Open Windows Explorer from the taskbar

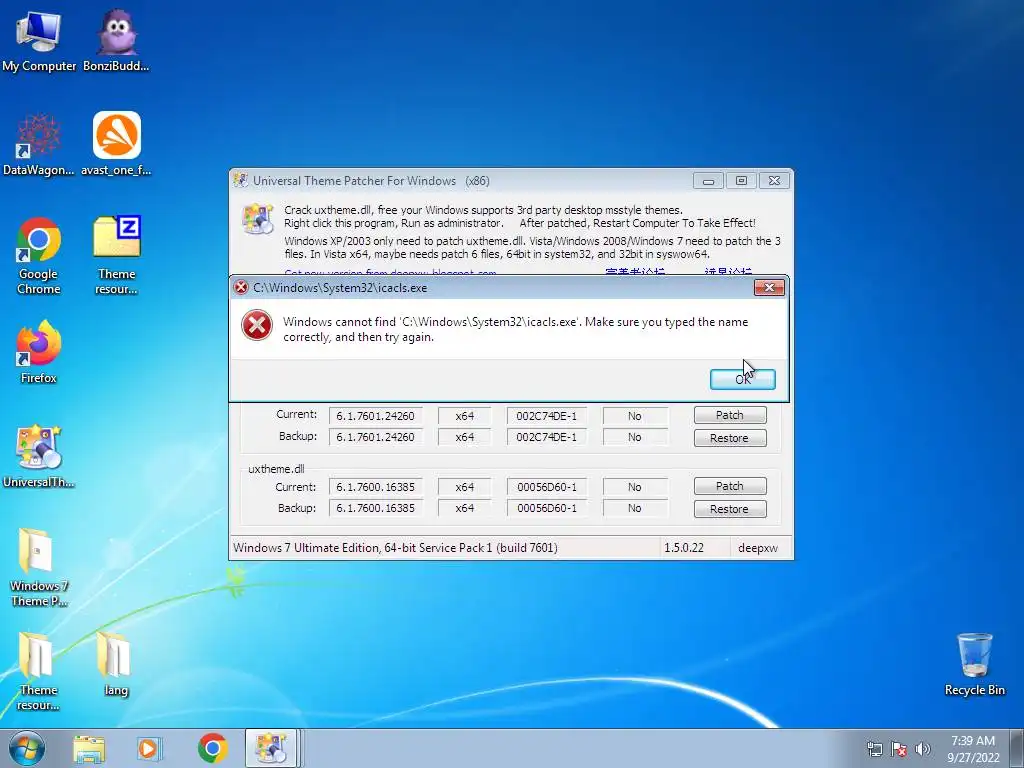click(x=89, y=748)
